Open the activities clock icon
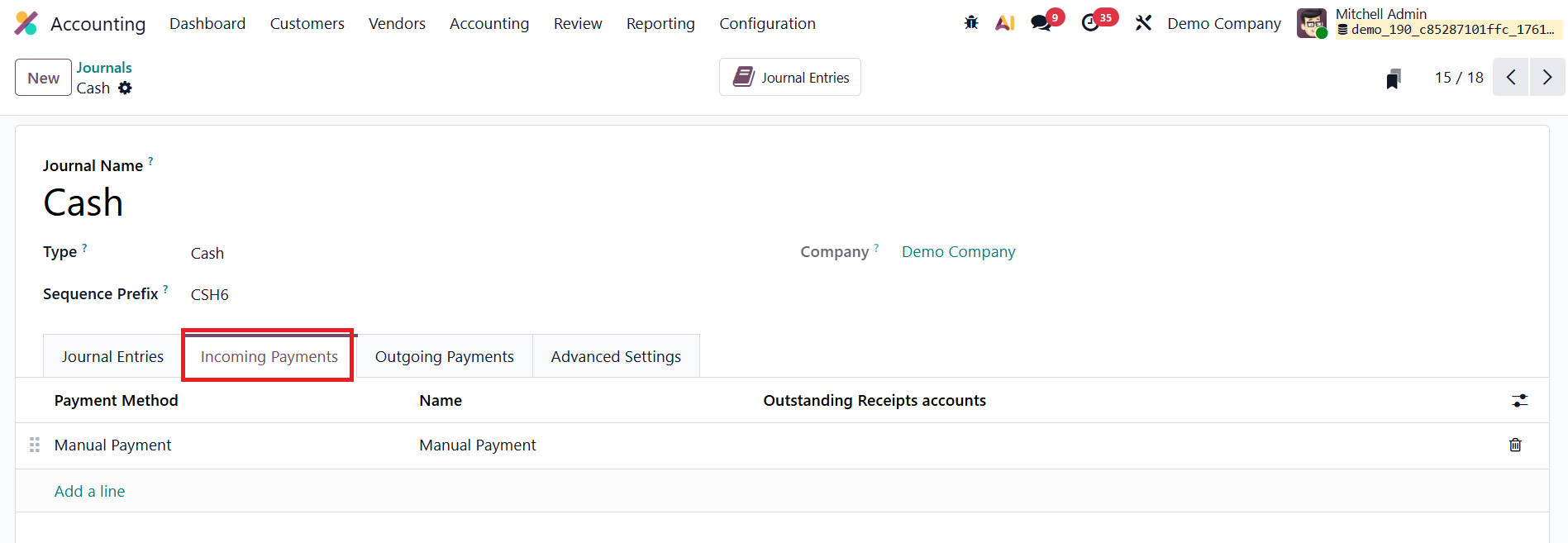 pos(1091,23)
